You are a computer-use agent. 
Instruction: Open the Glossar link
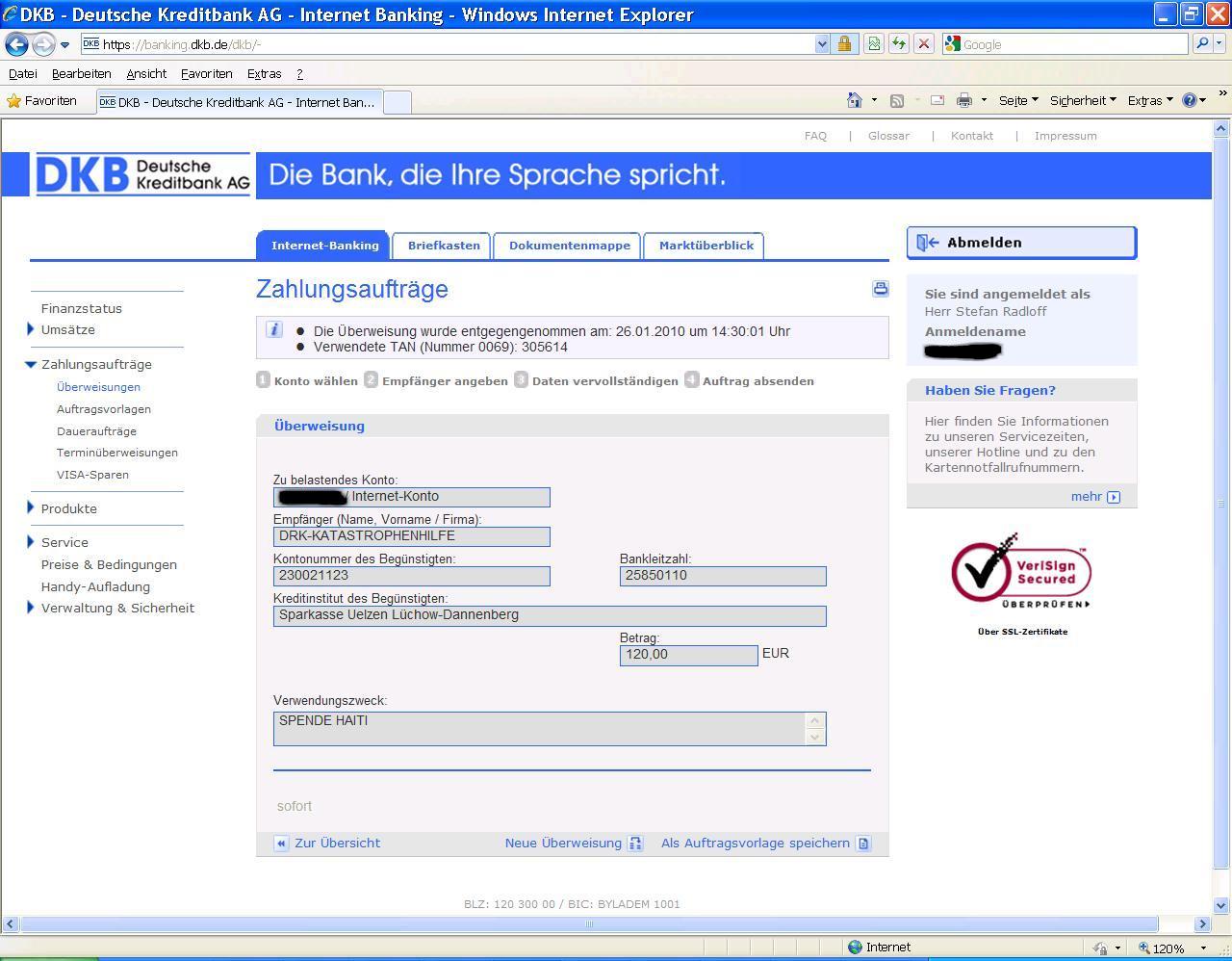coord(888,136)
